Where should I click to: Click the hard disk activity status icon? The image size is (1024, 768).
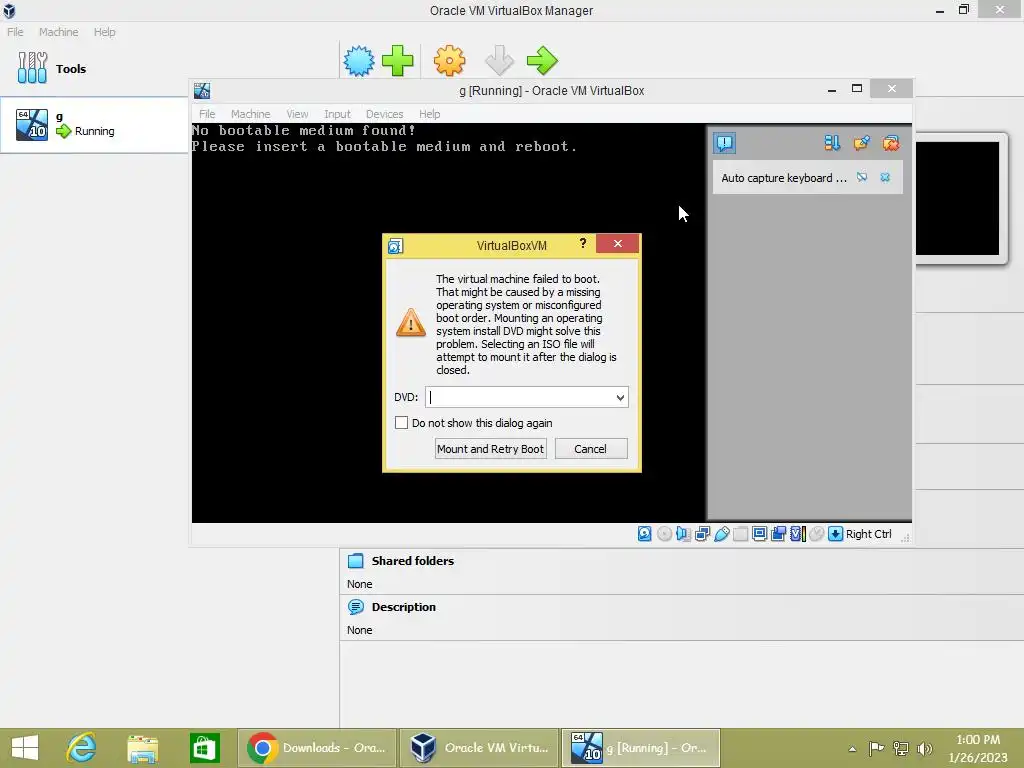645,534
